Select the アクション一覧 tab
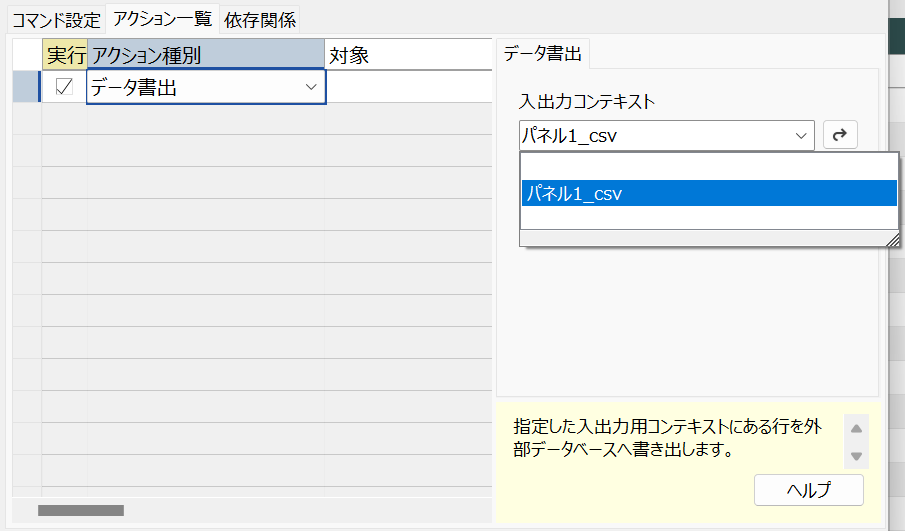 click(163, 19)
